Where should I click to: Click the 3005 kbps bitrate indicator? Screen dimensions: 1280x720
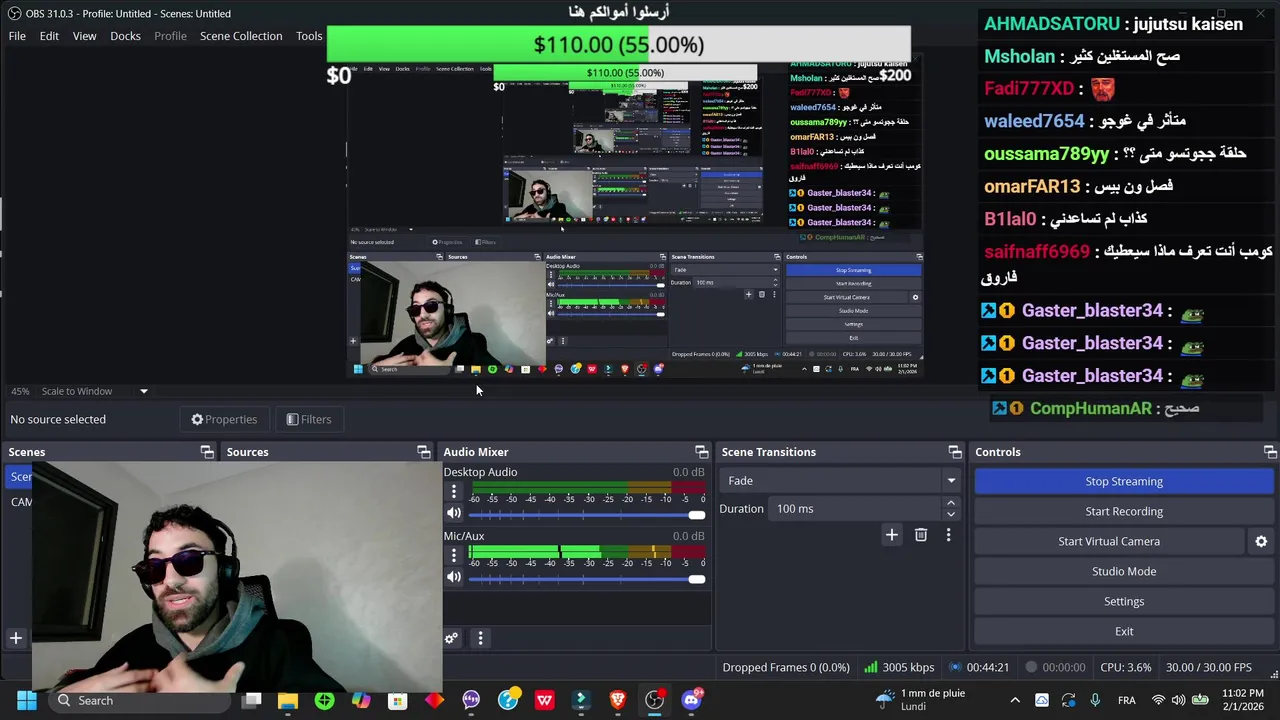coord(899,667)
